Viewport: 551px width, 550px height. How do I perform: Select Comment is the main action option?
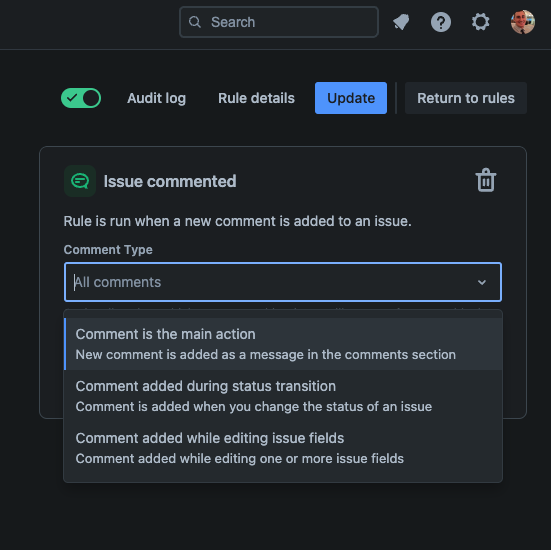283,344
